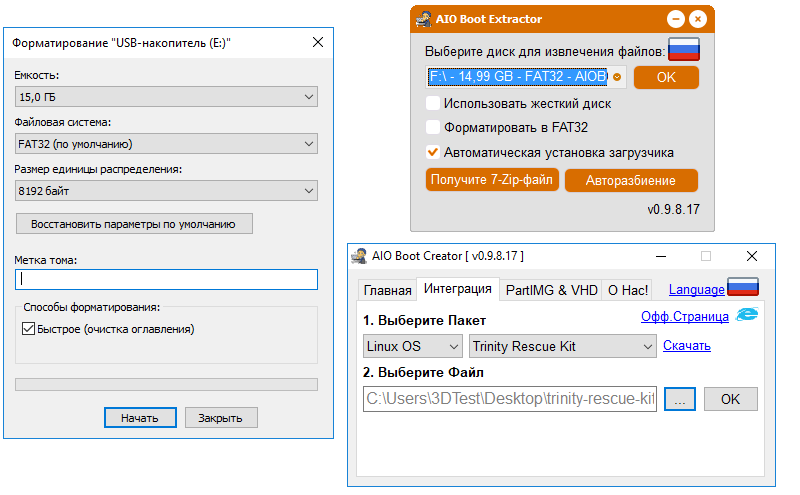Check the Форматировать в FAT32 option
The width and height of the screenshot is (800, 495).
tap(433, 128)
